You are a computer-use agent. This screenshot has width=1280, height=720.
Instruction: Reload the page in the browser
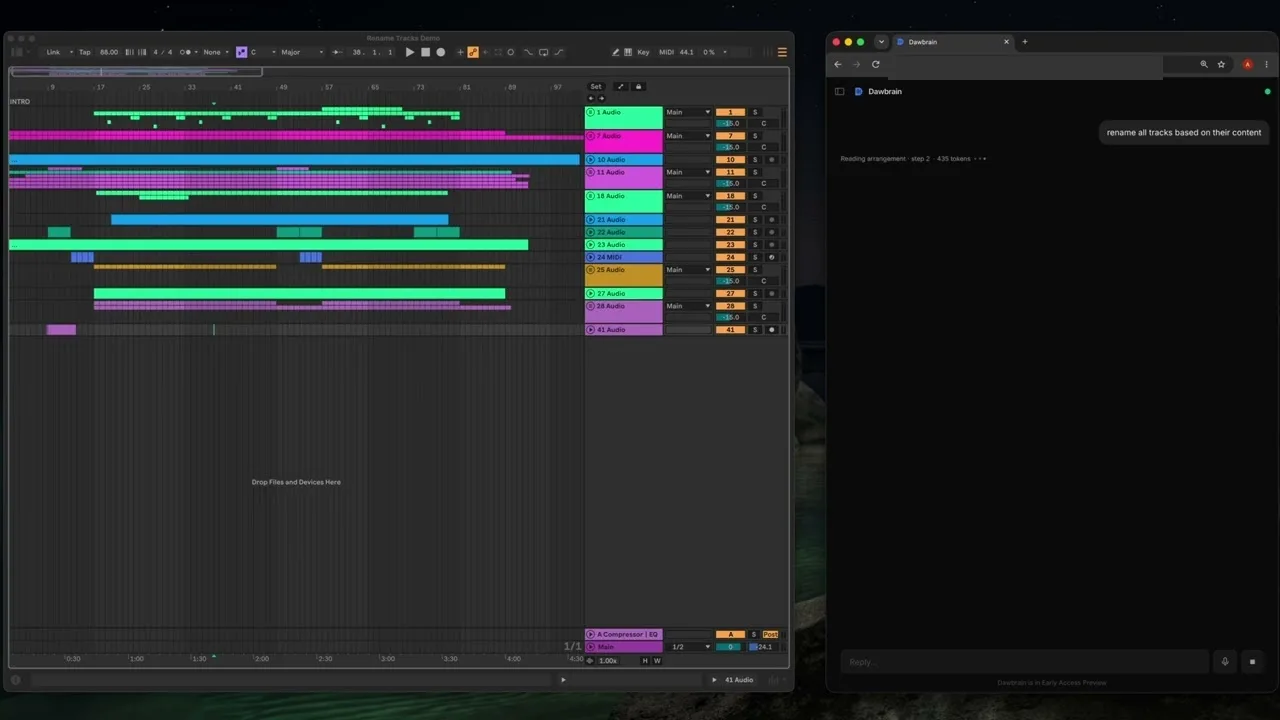pyautogui.click(x=875, y=64)
